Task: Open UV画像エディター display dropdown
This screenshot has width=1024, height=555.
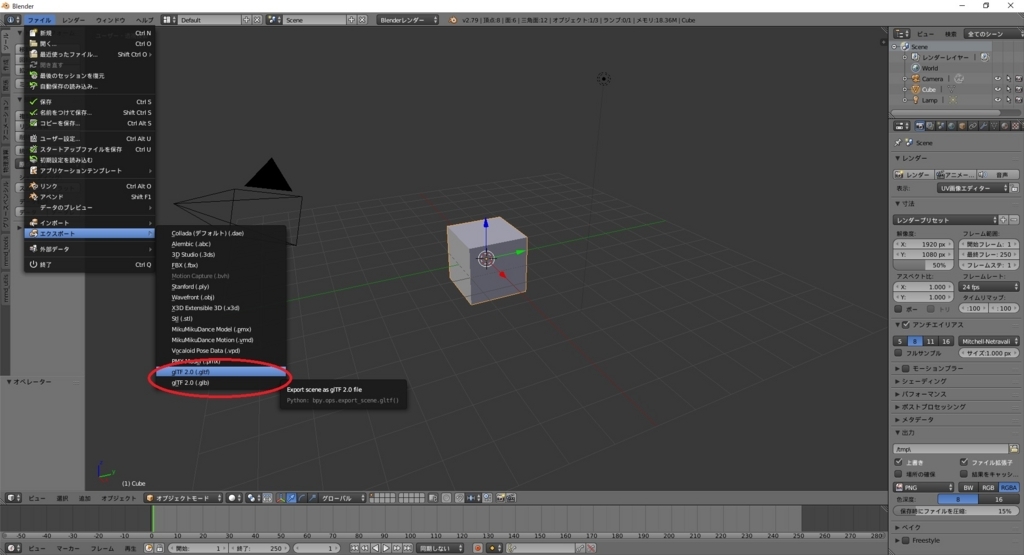Action: point(973,188)
